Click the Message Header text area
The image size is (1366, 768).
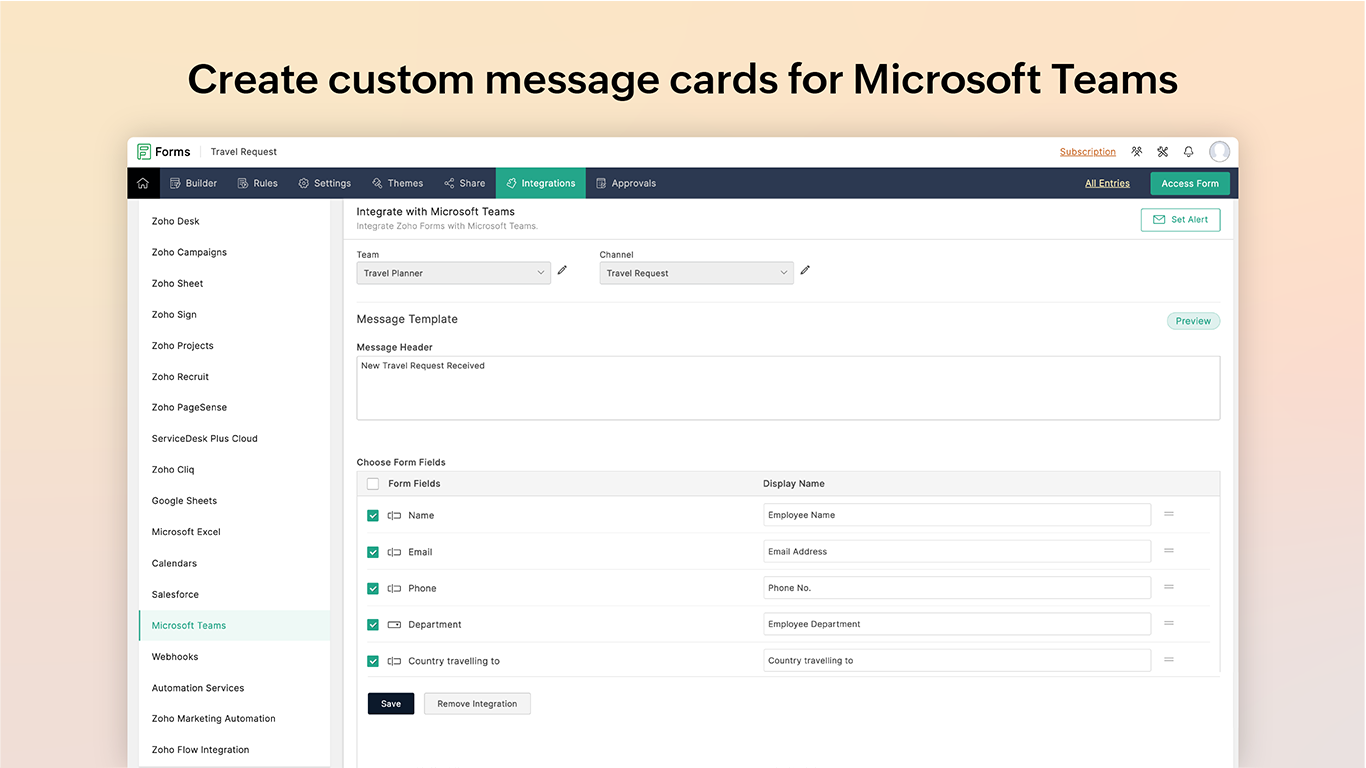click(x=788, y=388)
